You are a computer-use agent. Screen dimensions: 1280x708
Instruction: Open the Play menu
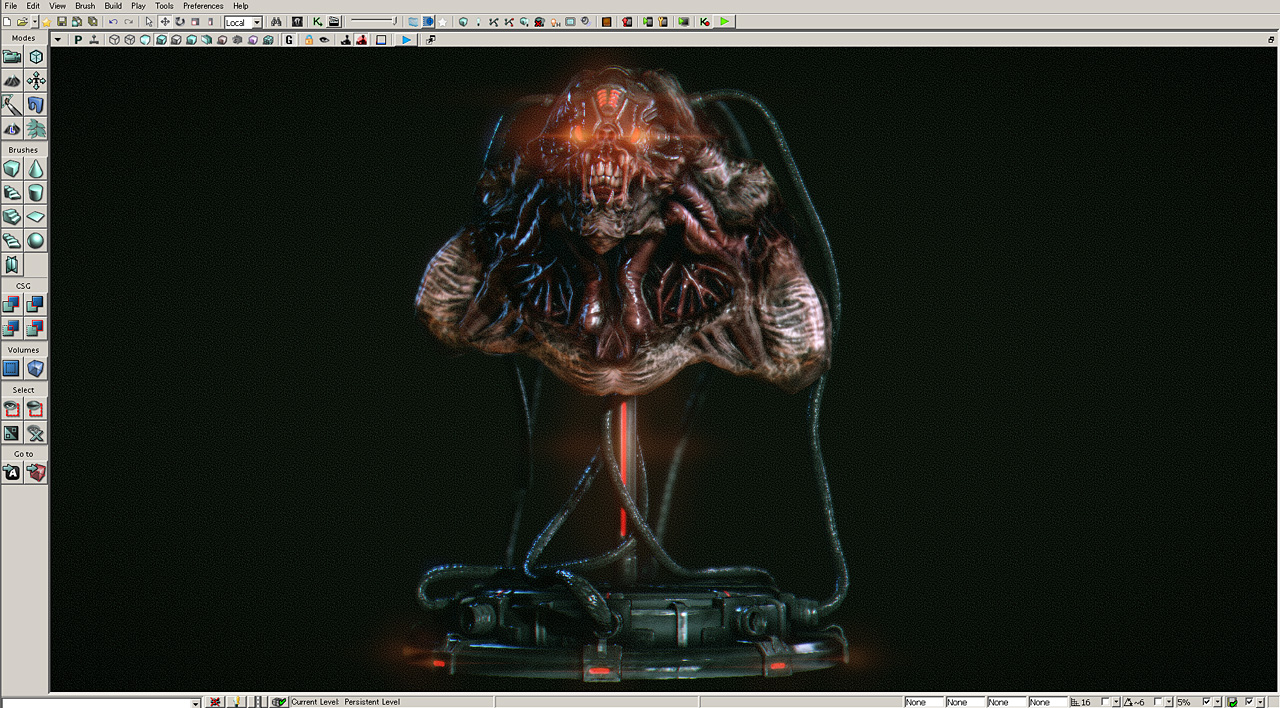coord(138,6)
